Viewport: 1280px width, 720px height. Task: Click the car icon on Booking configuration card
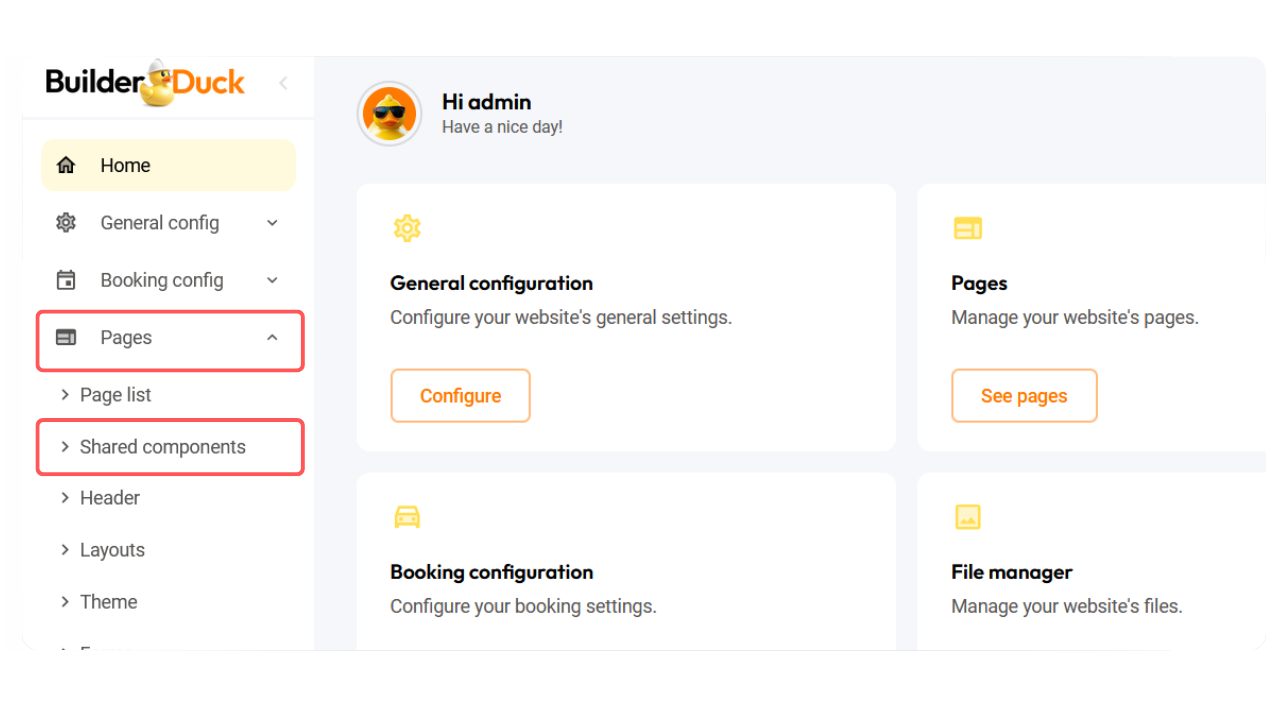click(x=407, y=517)
